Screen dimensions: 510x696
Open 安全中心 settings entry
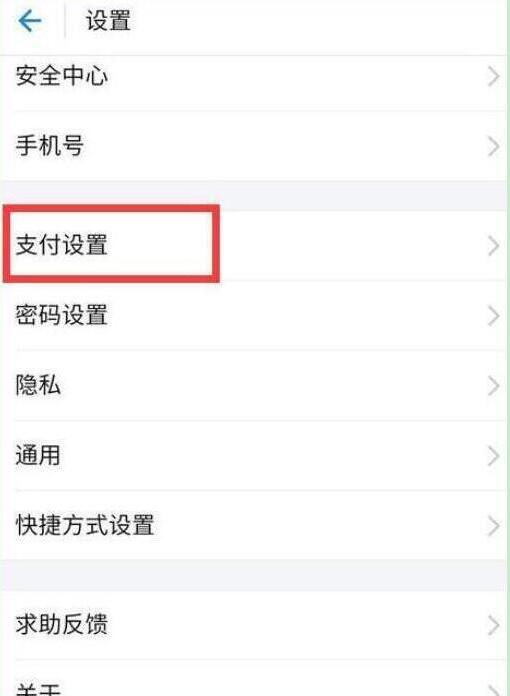pos(253,76)
